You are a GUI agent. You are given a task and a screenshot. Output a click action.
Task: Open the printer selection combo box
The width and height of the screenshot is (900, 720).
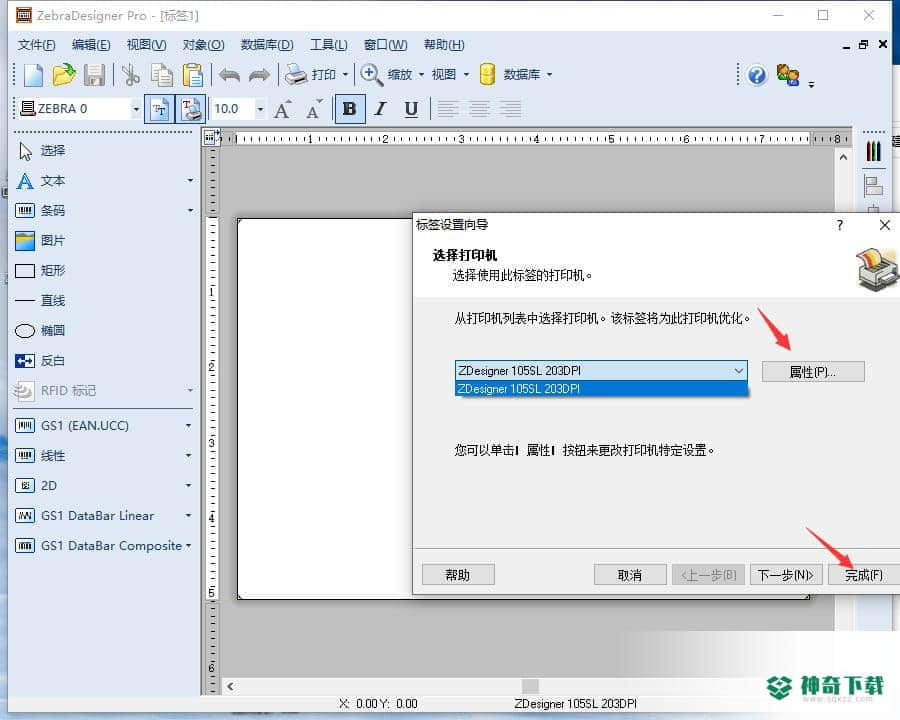(x=601, y=371)
